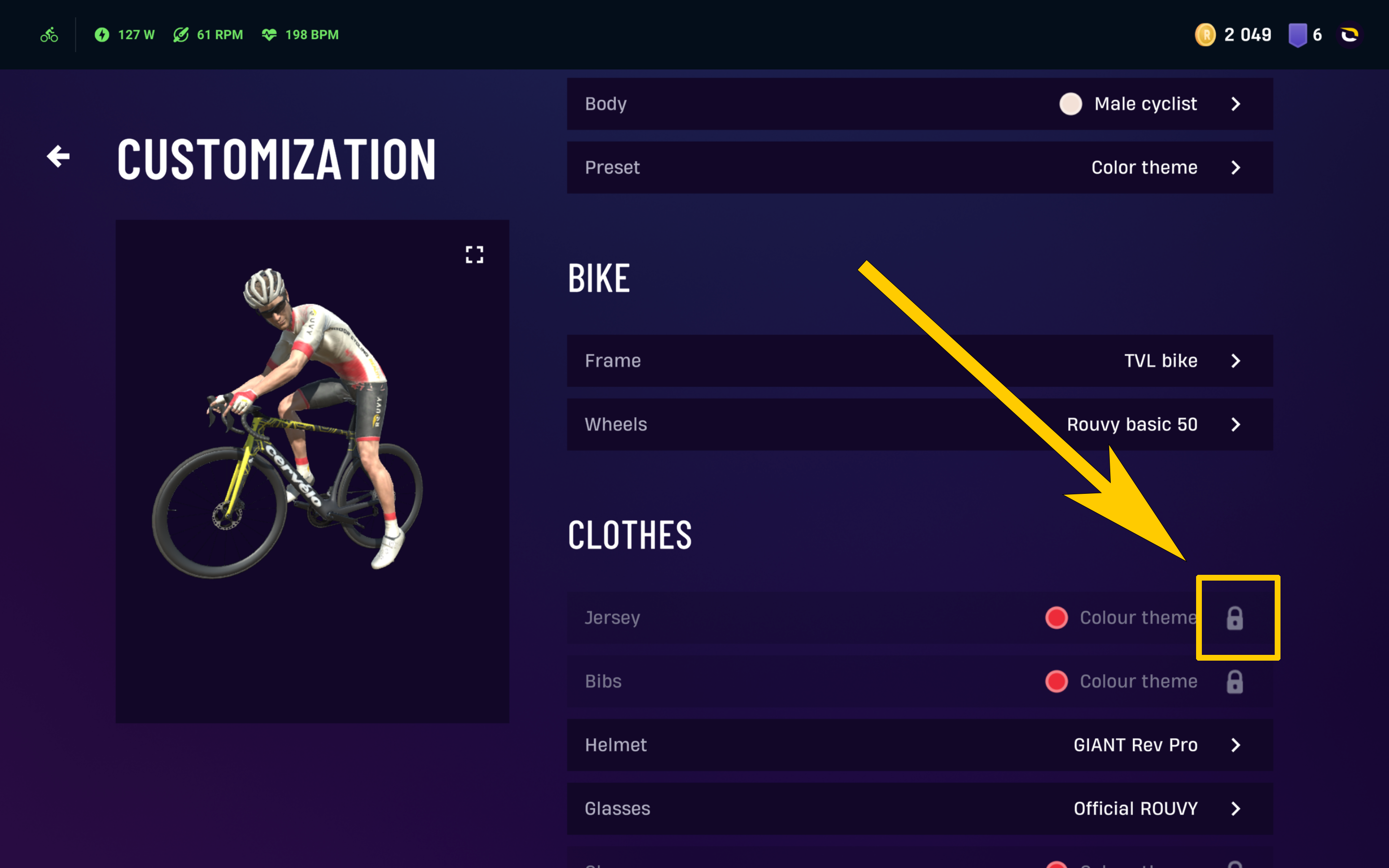
Task: Click the purple level badge icon
Action: click(1297, 35)
